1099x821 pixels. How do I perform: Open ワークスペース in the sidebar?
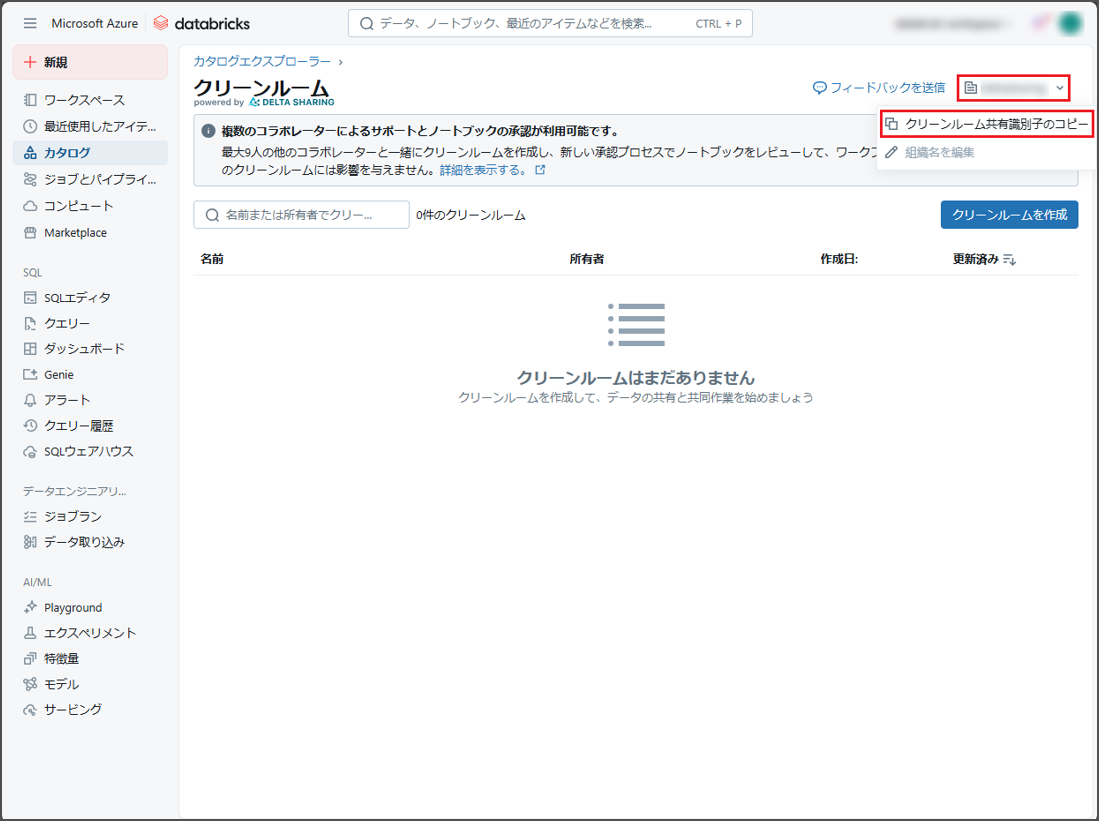[90, 100]
